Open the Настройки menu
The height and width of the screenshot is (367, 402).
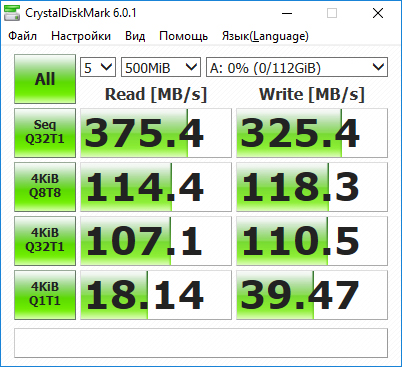(81, 36)
